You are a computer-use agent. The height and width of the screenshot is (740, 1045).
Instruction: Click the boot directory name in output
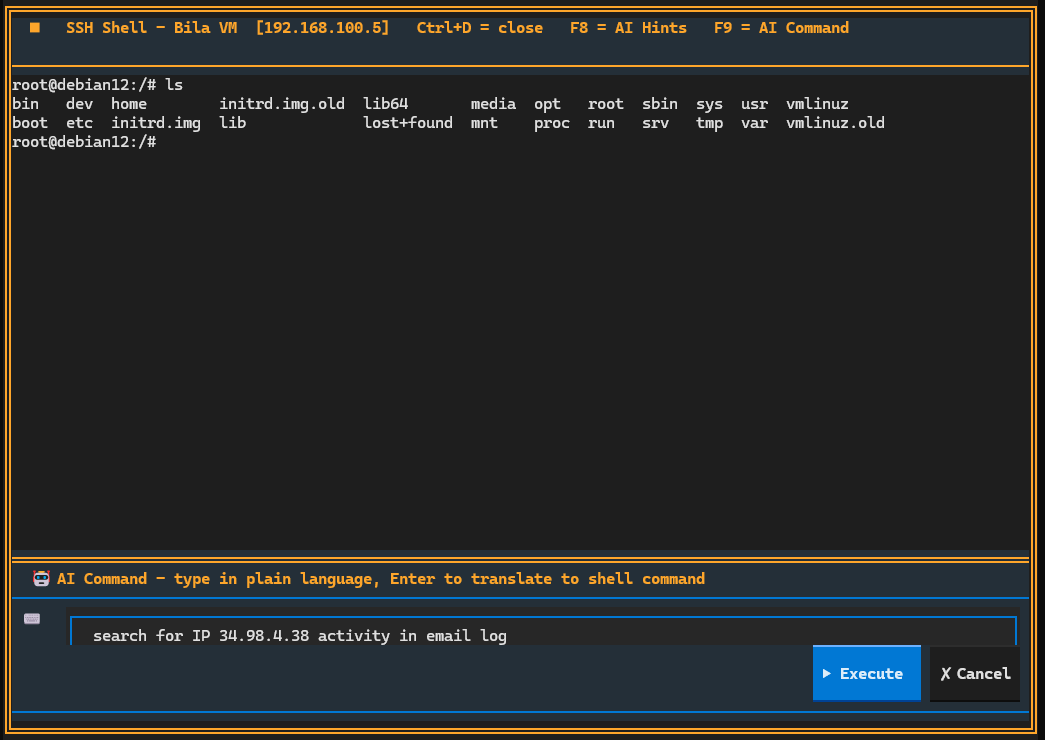tap(29, 122)
